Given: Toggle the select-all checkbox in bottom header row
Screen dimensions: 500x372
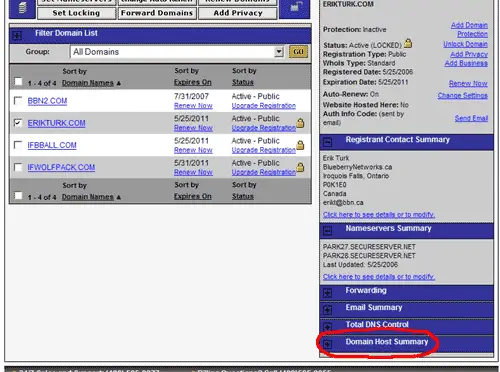Looking at the screenshot, I should pos(18,196).
